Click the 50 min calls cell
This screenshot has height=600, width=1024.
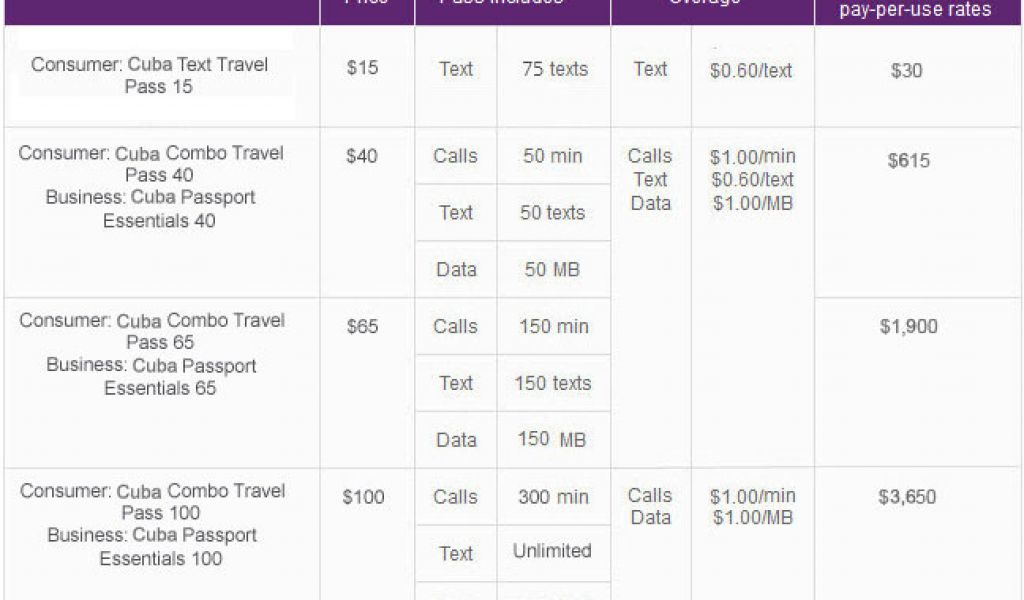coord(552,156)
